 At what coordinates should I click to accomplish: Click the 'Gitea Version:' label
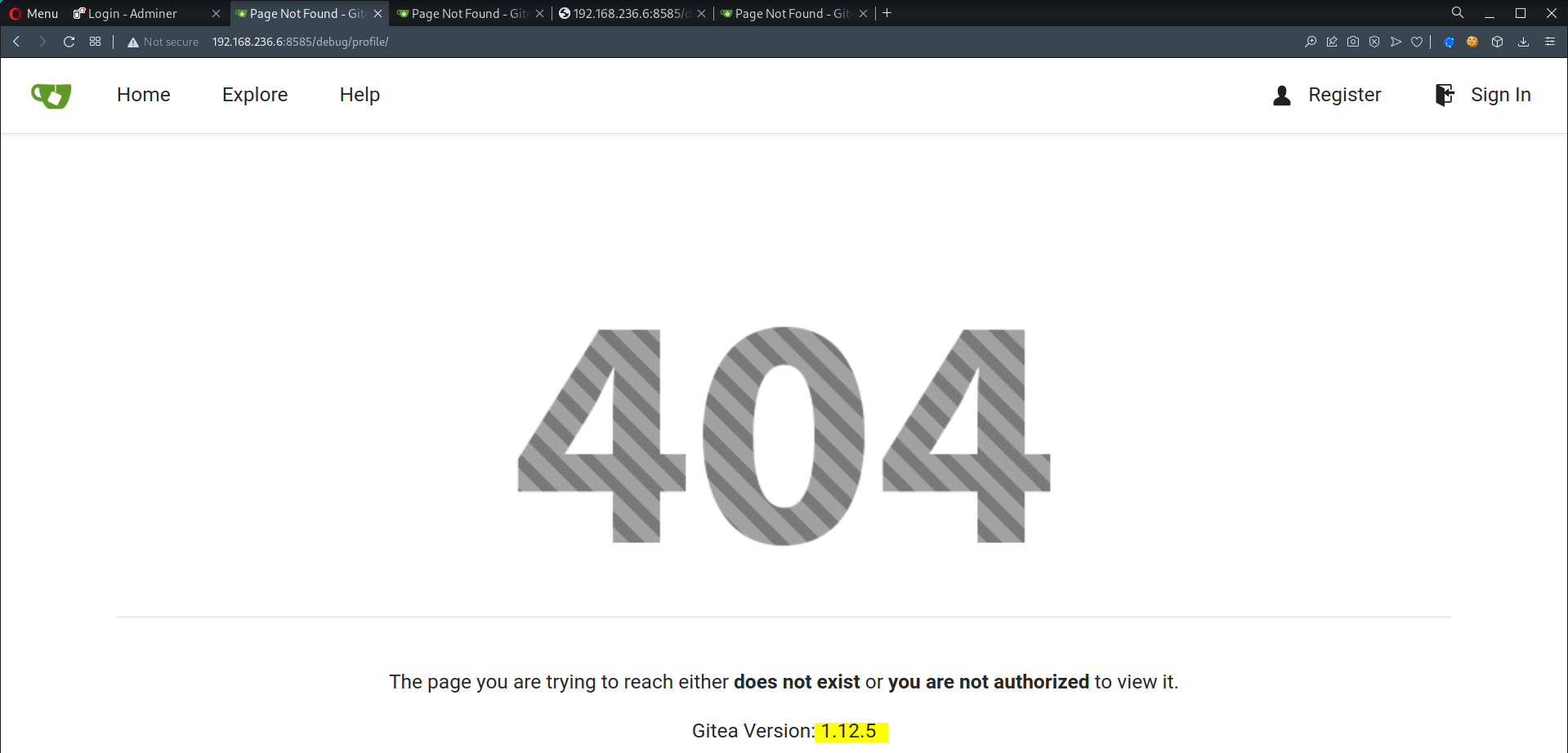tap(753, 731)
